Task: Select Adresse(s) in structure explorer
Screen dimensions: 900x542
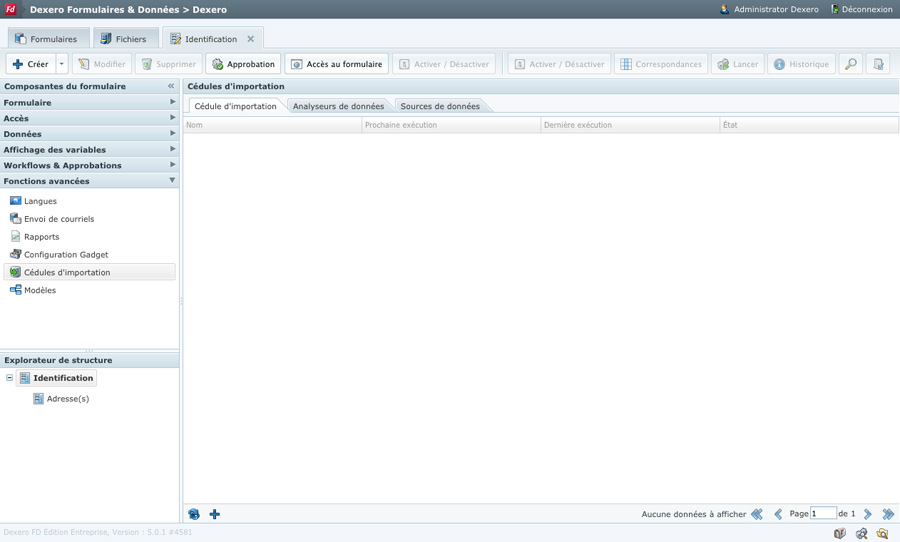Action: 67,399
